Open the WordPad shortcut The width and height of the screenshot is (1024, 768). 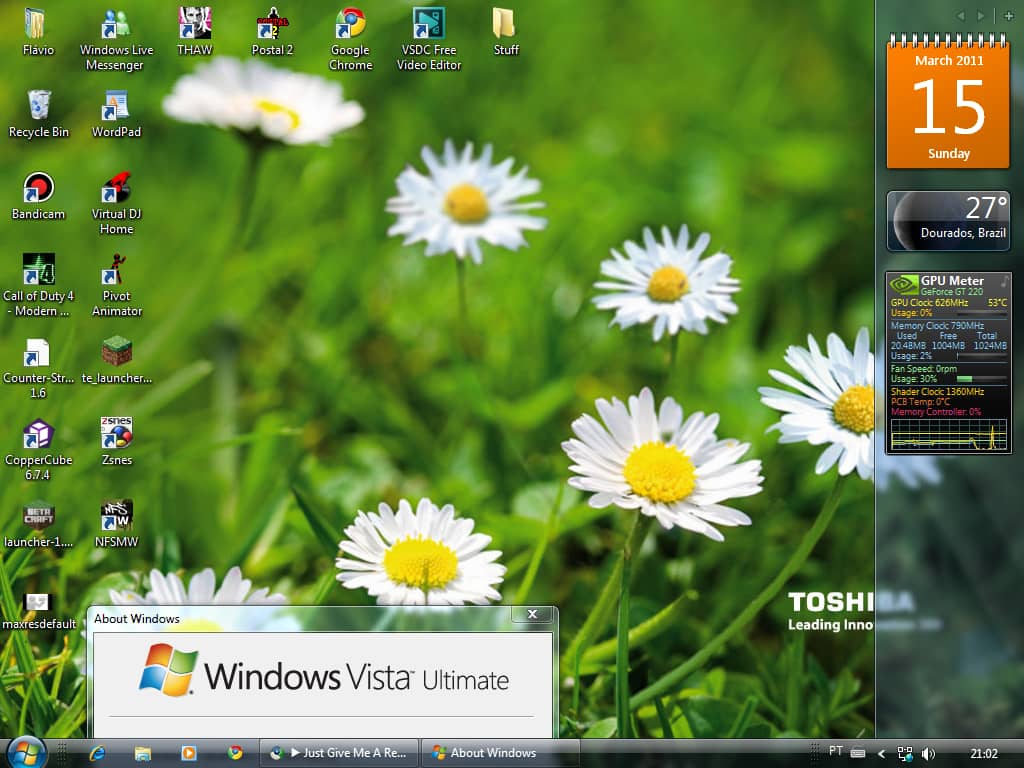click(116, 114)
